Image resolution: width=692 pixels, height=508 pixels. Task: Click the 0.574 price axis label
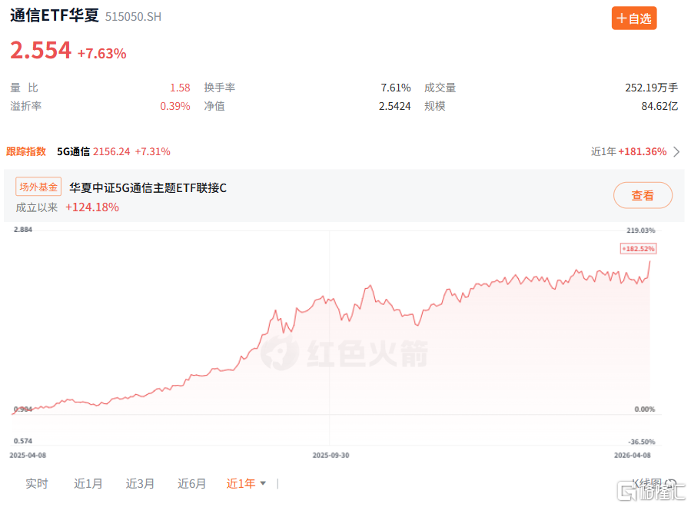23,441
